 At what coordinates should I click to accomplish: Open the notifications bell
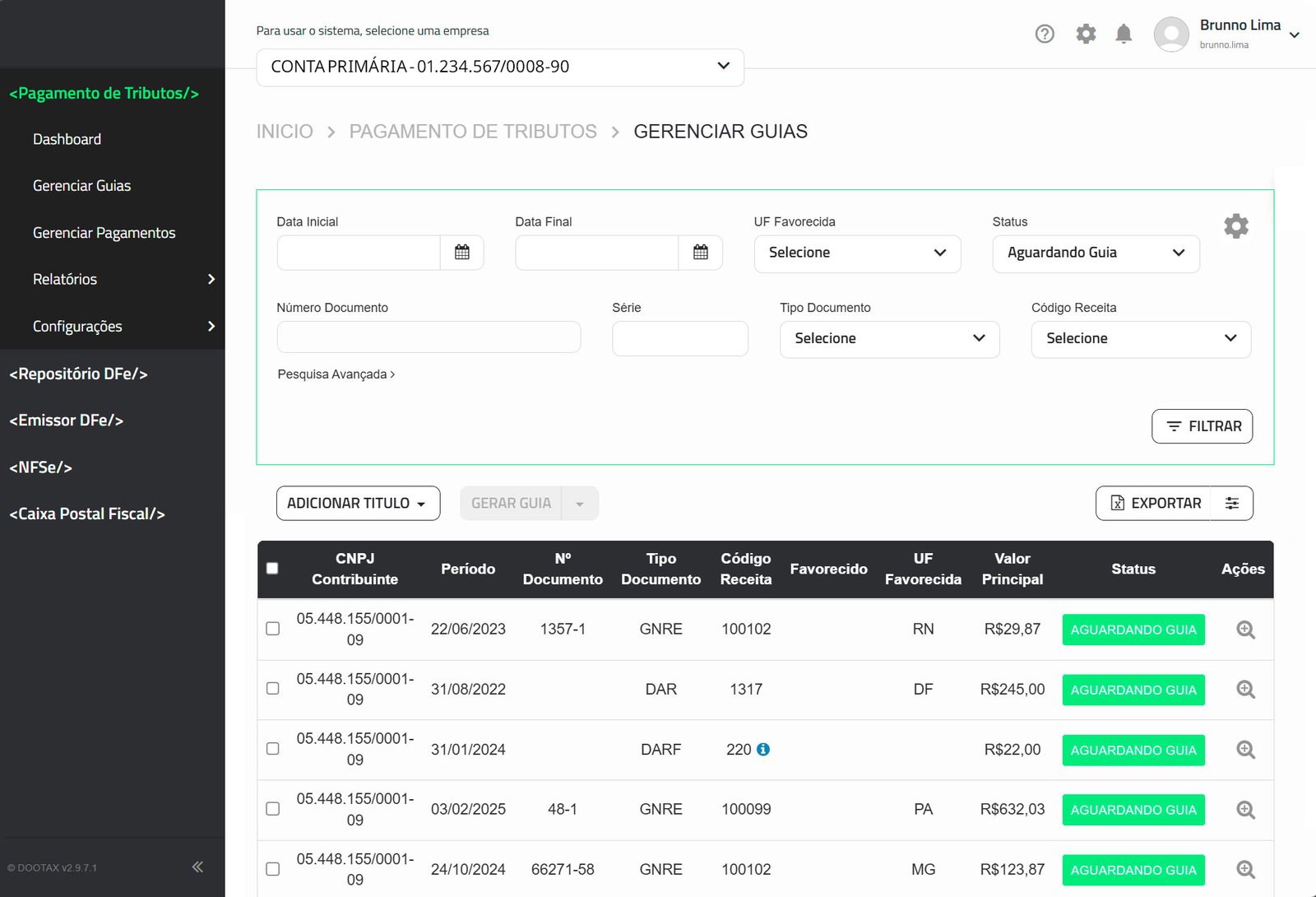point(1124,34)
